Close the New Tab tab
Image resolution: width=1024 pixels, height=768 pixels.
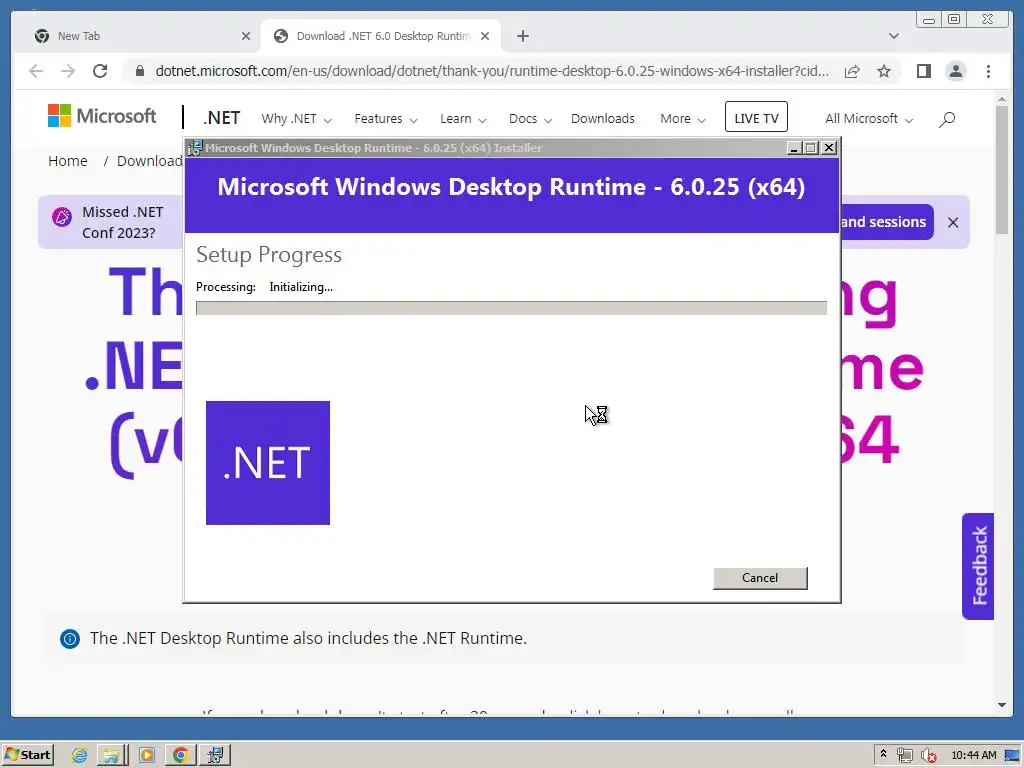tap(246, 36)
